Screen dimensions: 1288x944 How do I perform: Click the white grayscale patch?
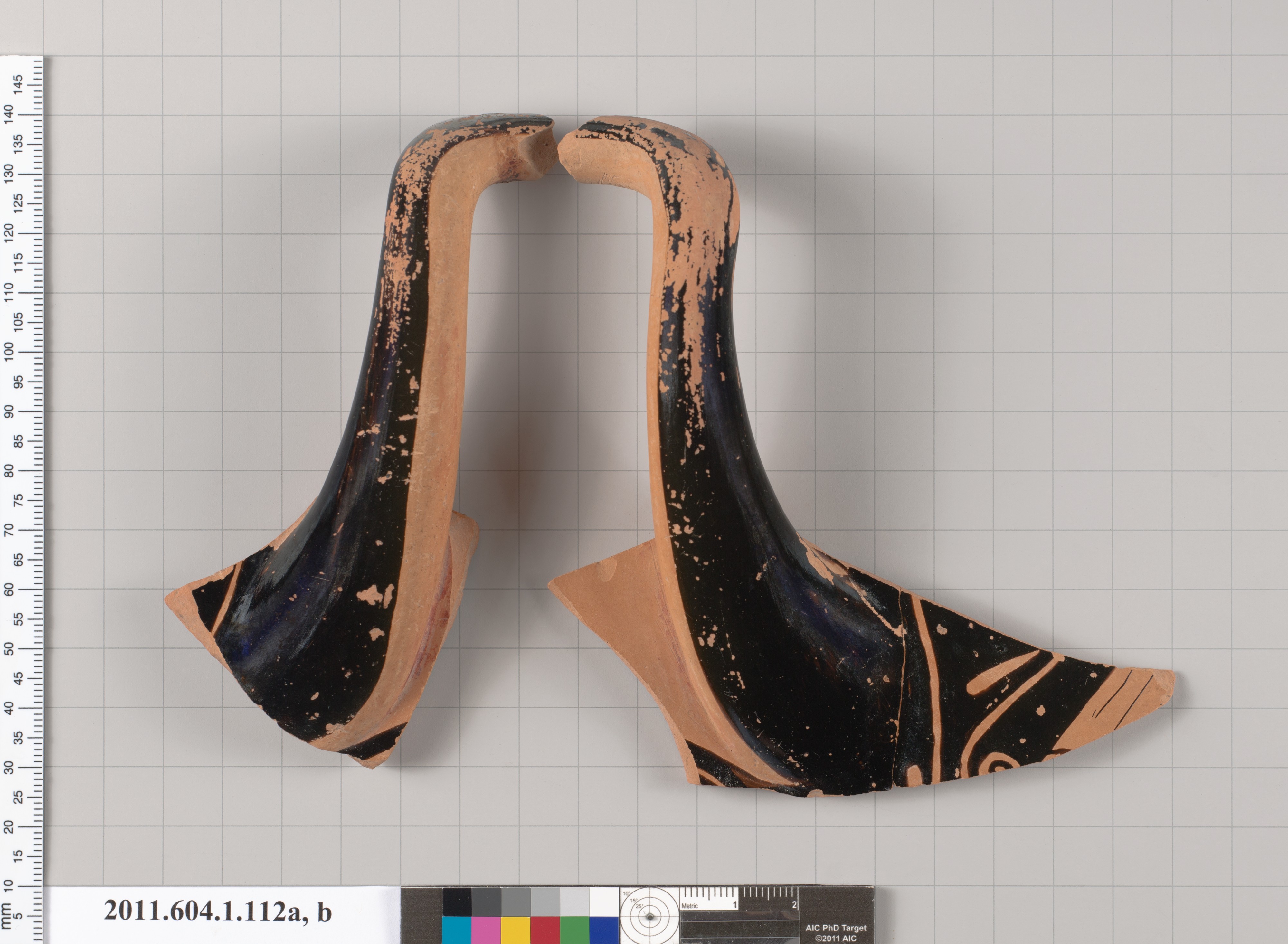604,902
